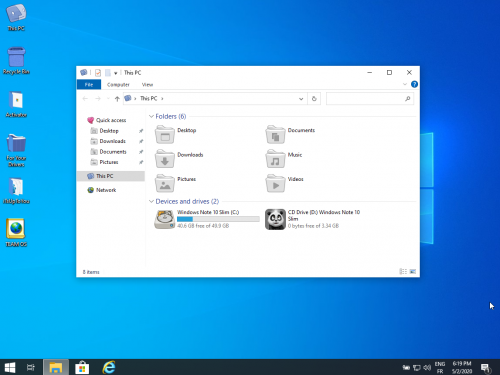Open Task View on the taskbar
Image resolution: width=500 pixels, height=375 pixels.
tap(31, 367)
